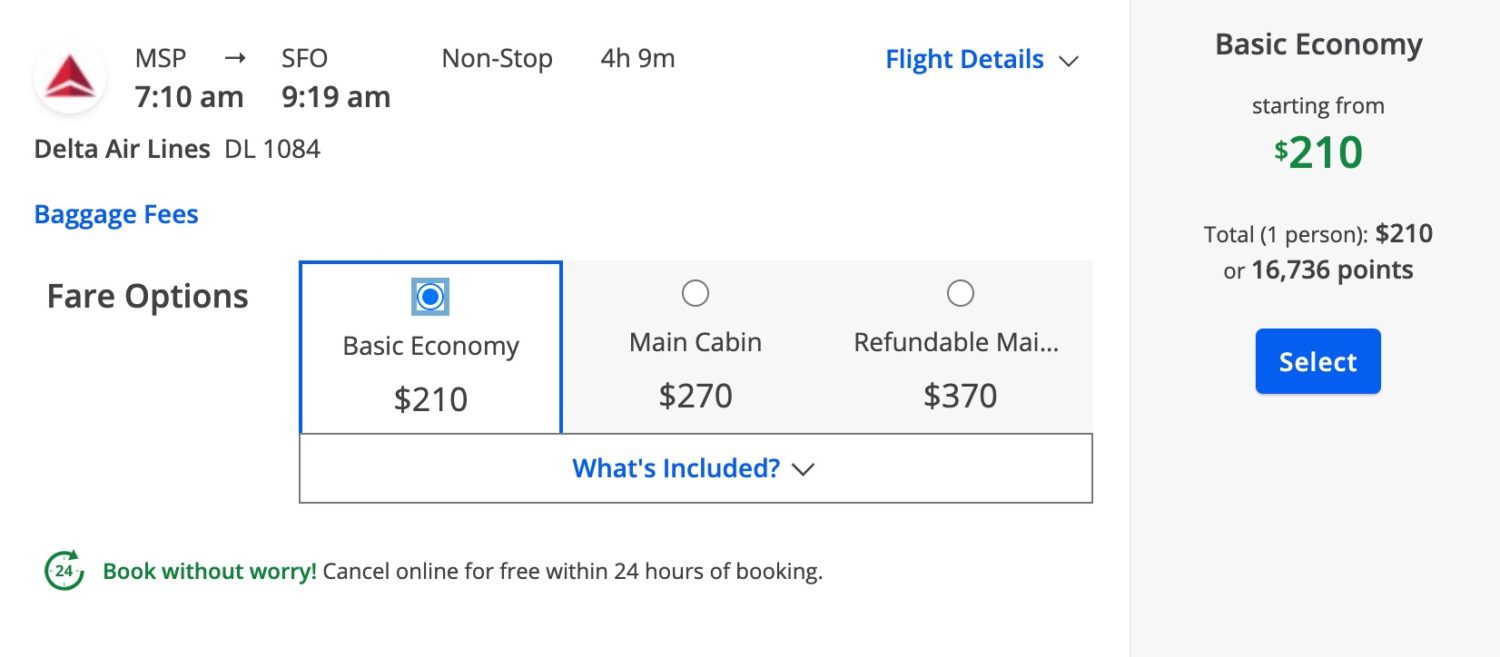1500x657 pixels.
Task: Select the Main Cabin radio button
Action: click(695, 292)
